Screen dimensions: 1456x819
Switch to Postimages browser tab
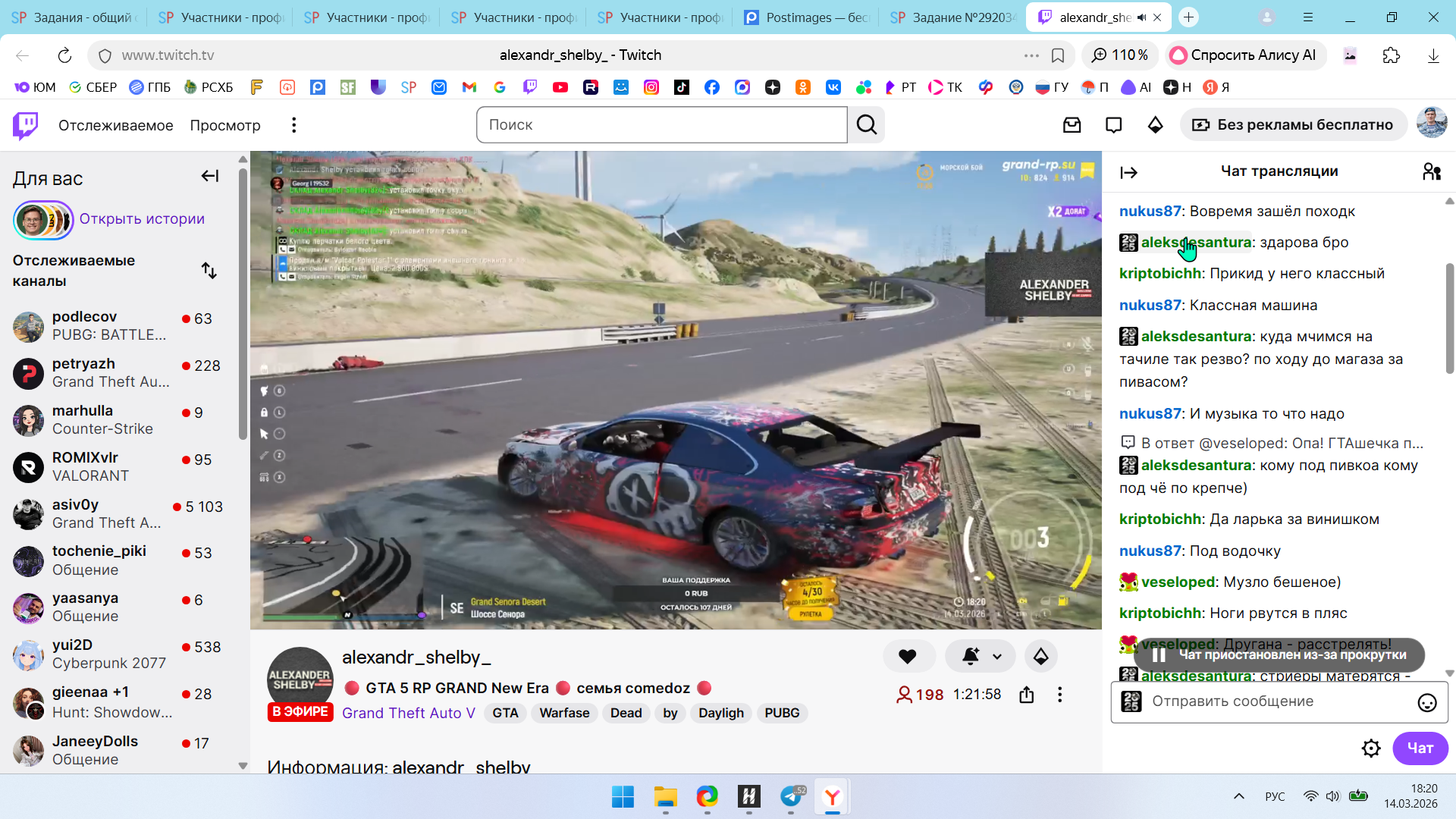pyautogui.click(x=805, y=17)
